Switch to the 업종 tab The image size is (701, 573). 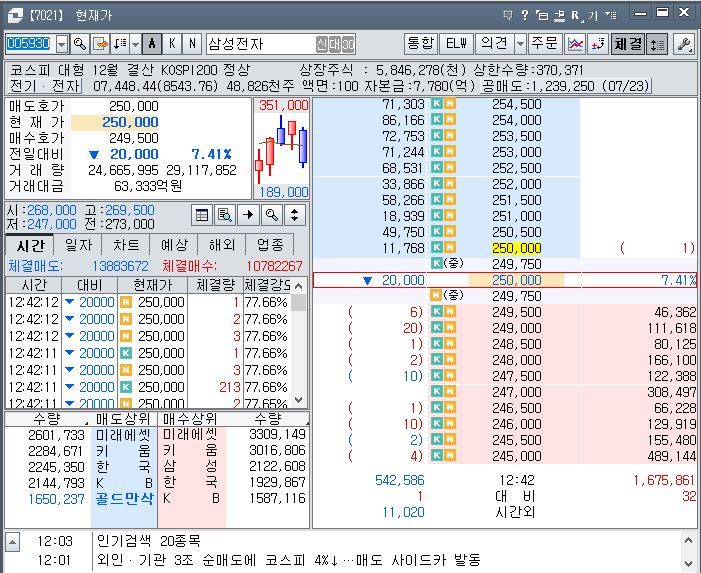[270, 245]
